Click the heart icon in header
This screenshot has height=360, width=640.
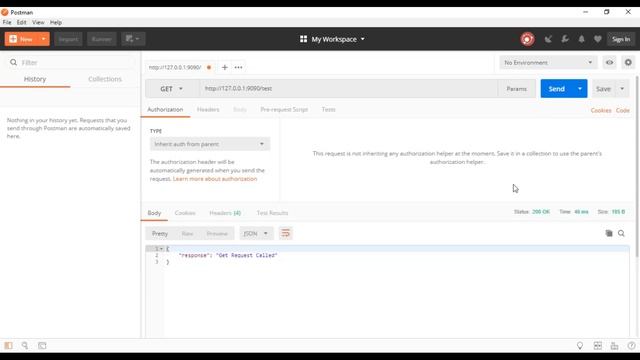pos(598,39)
